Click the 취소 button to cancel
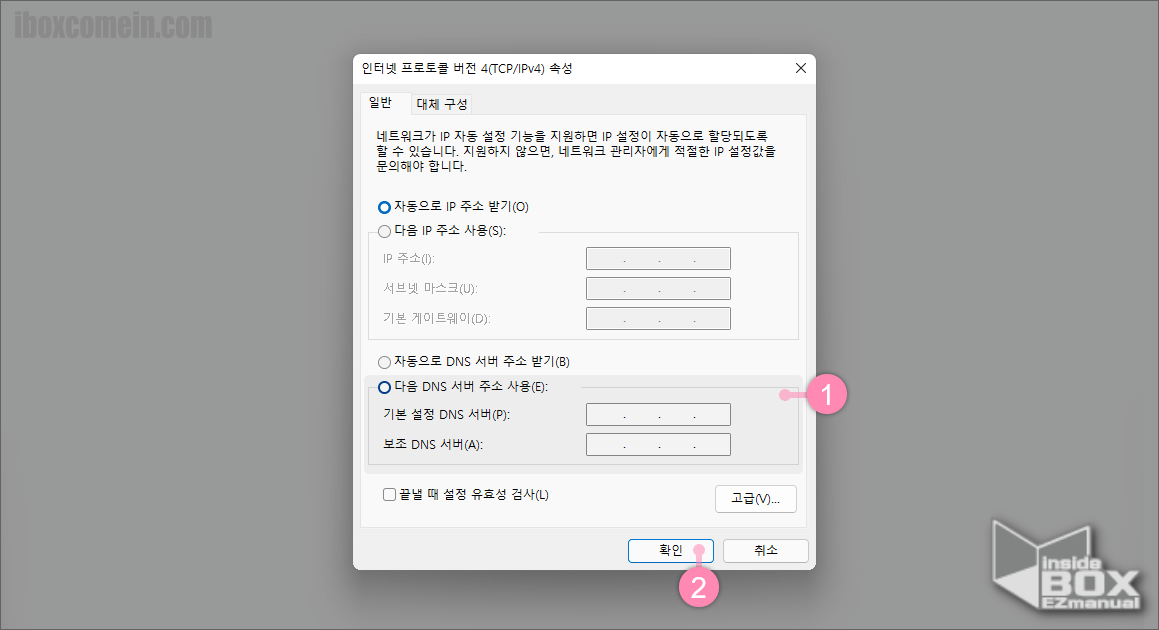Image resolution: width=1159 pixels, height=630 pixels. (765, 550)
